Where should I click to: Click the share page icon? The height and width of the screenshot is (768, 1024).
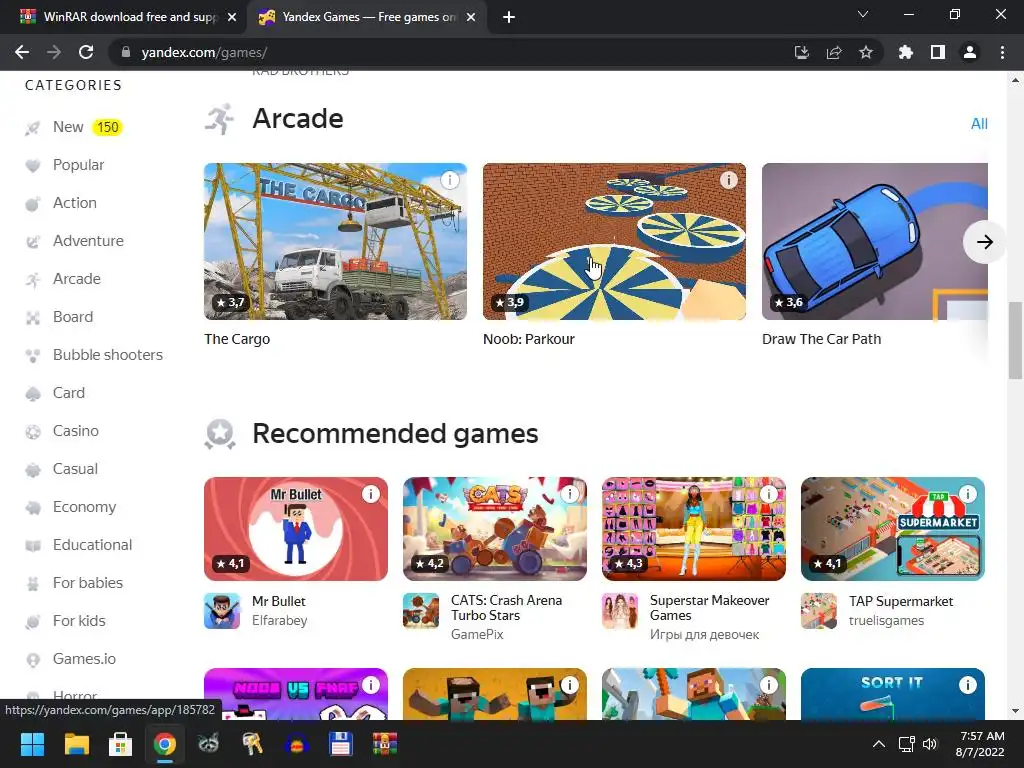coord(834,52)
